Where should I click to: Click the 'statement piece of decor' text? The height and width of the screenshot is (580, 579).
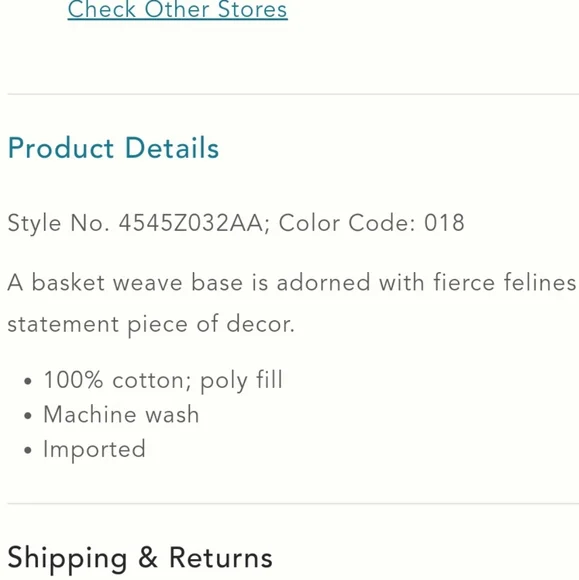(x=151, y=324)
